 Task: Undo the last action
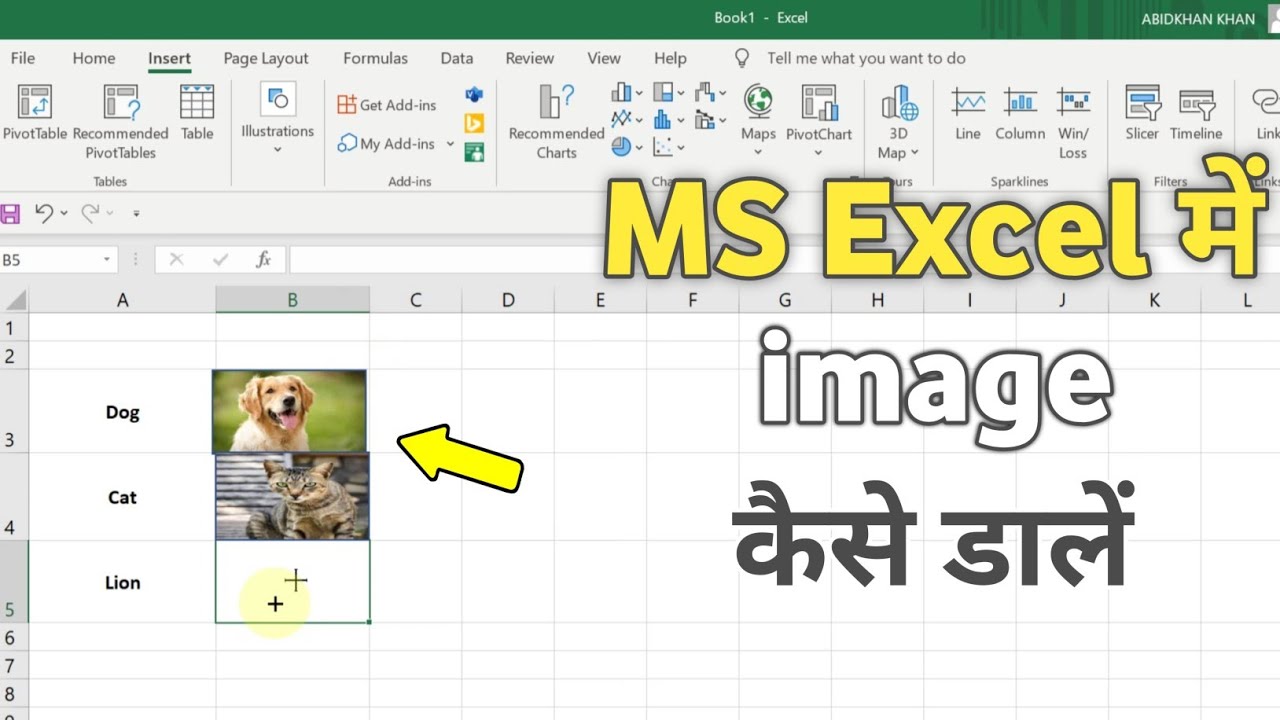[43, 212]
